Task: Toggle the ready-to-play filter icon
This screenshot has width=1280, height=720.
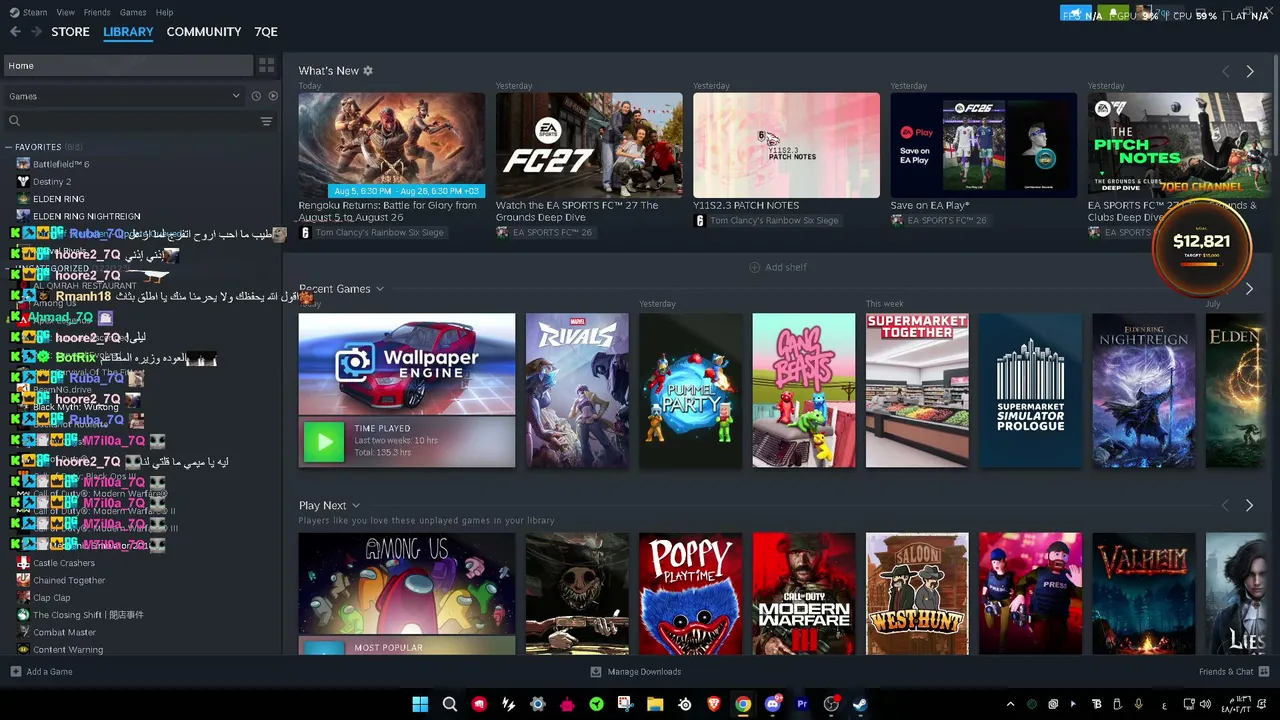Action: (273, 96)
